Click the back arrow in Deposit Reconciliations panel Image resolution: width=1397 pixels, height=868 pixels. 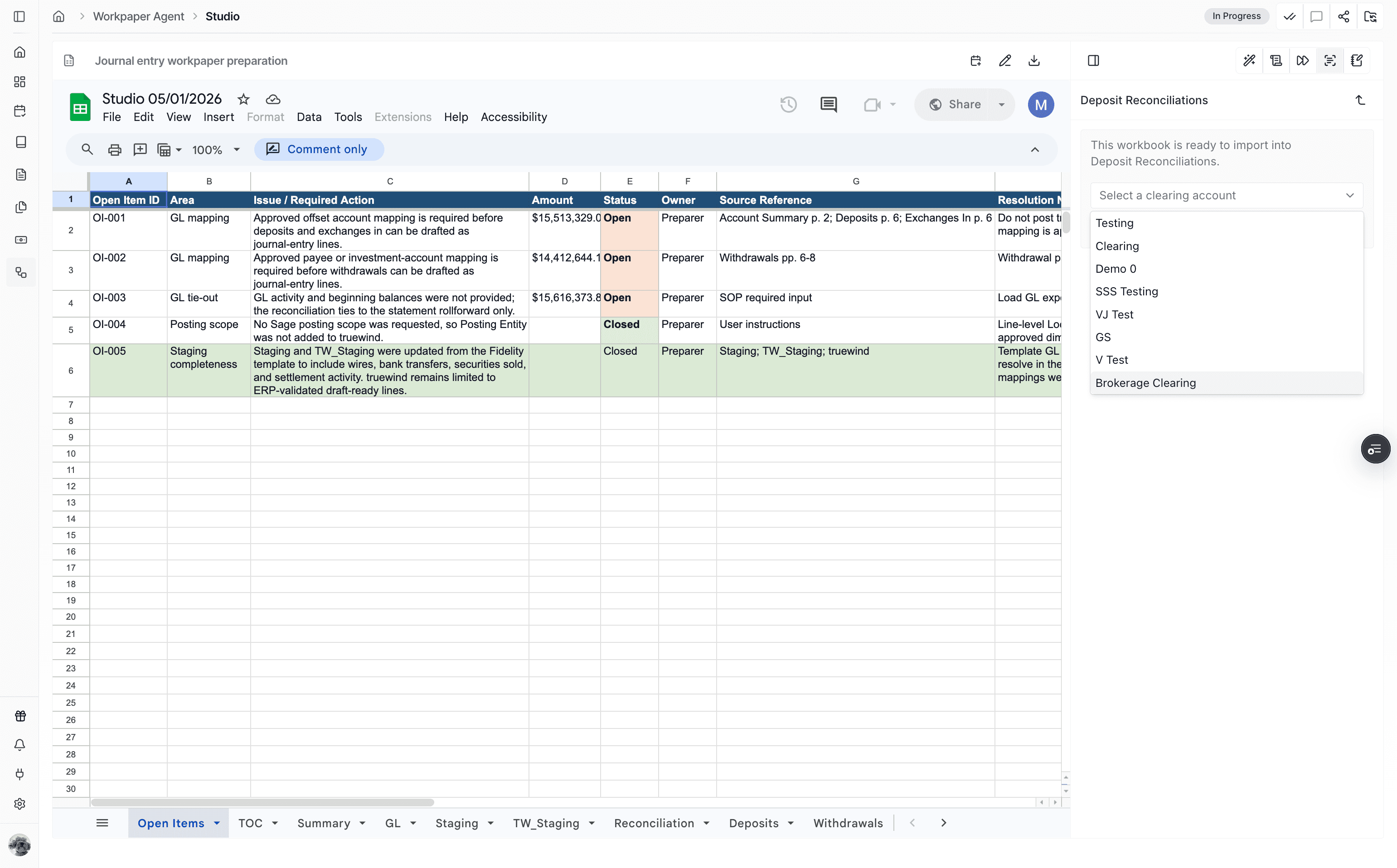click(x=1360, y=101)
